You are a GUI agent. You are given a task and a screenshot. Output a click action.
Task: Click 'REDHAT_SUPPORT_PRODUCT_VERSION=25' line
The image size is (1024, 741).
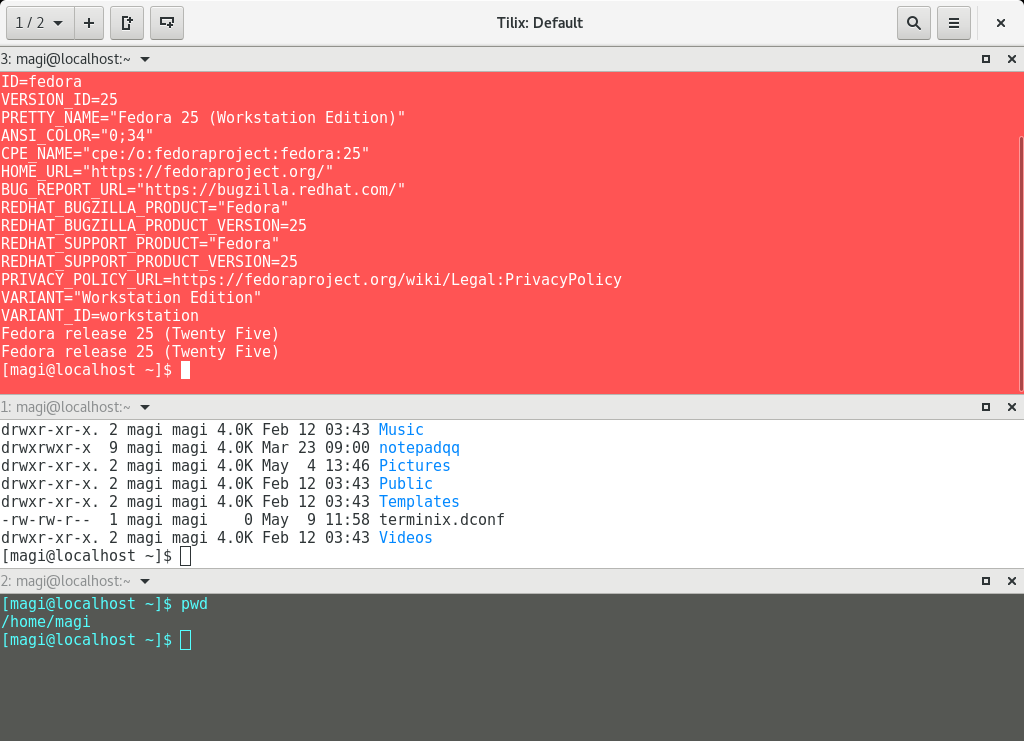tap(150, 262)
